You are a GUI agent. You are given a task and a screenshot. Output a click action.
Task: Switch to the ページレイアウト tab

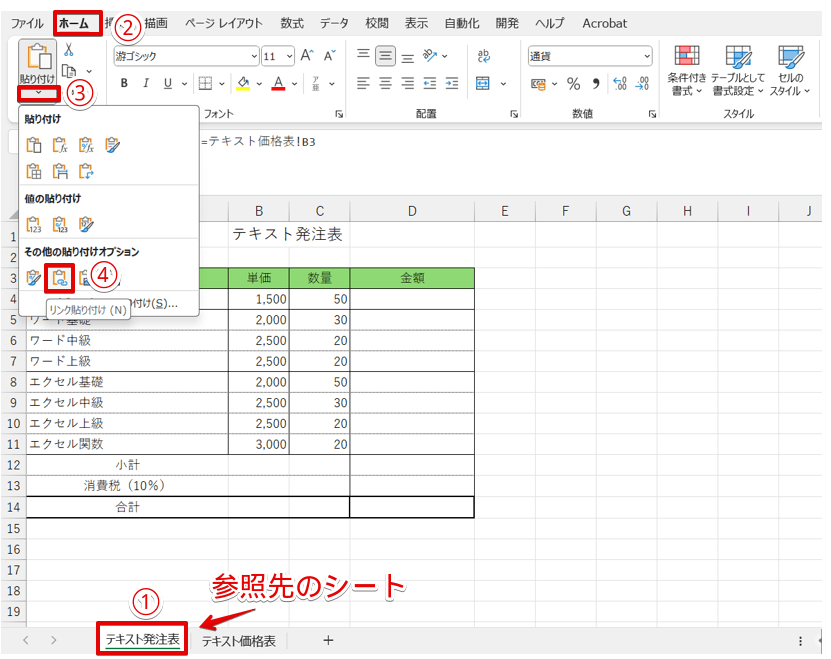224,23
